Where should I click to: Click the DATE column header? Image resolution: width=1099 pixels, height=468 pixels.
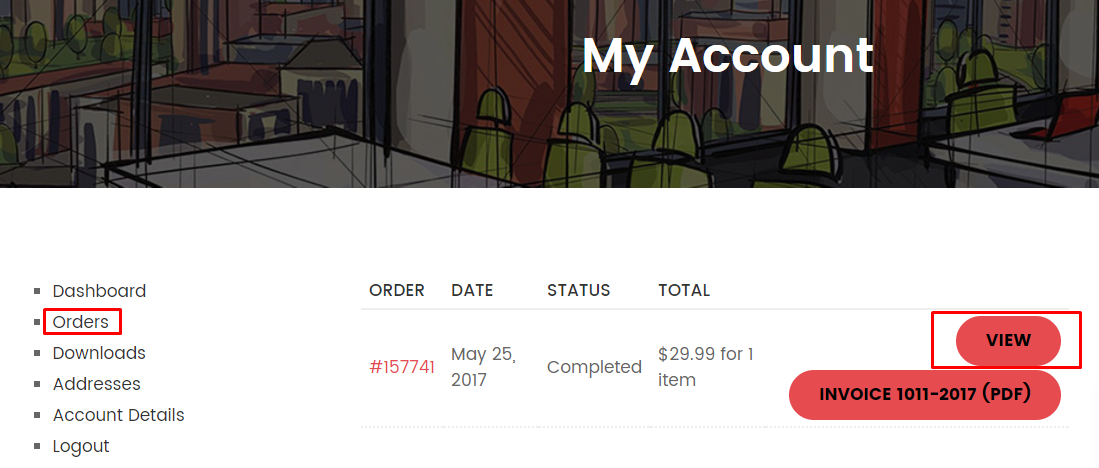tap(472, 291)
